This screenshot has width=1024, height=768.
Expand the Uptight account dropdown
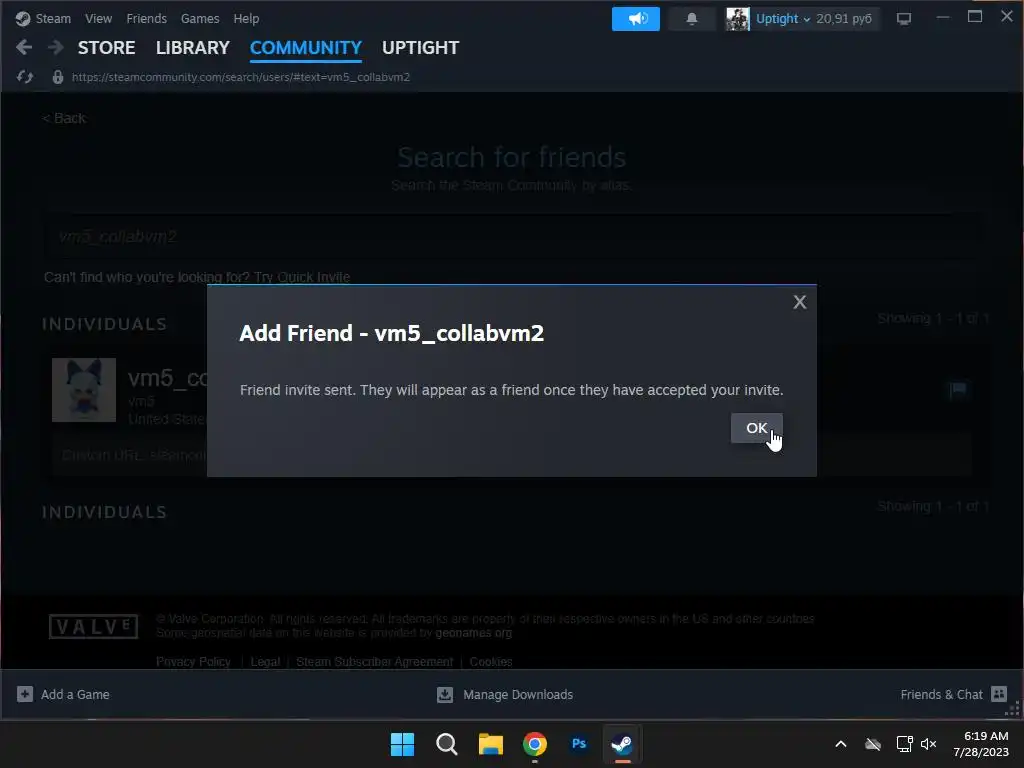(782, 18)
